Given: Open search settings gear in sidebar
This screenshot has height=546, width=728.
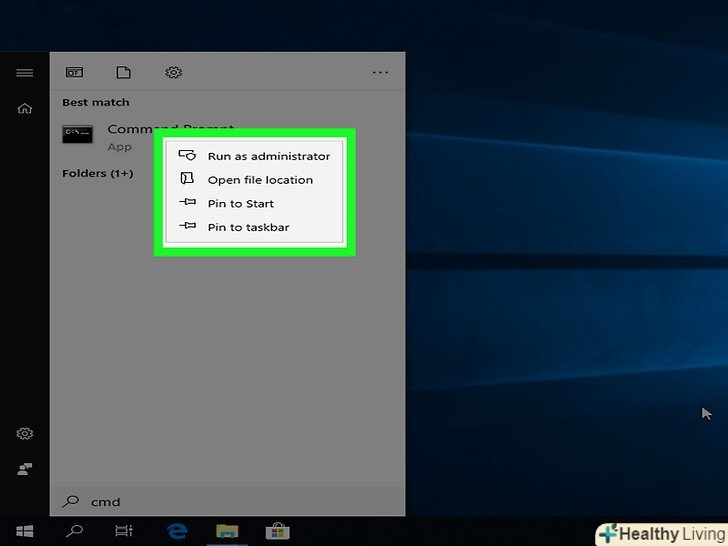Looking at the screenshot, I should pyautogui.click(x=25, y=434).
